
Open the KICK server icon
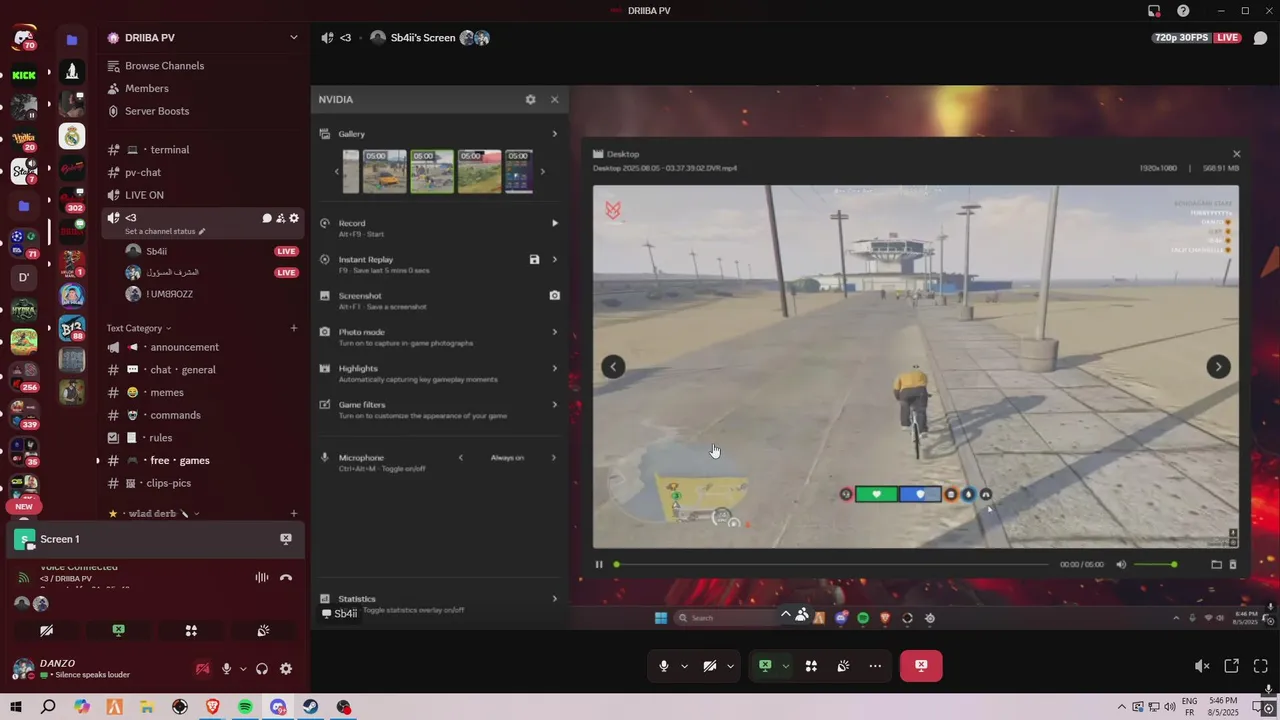click(24, 75)
